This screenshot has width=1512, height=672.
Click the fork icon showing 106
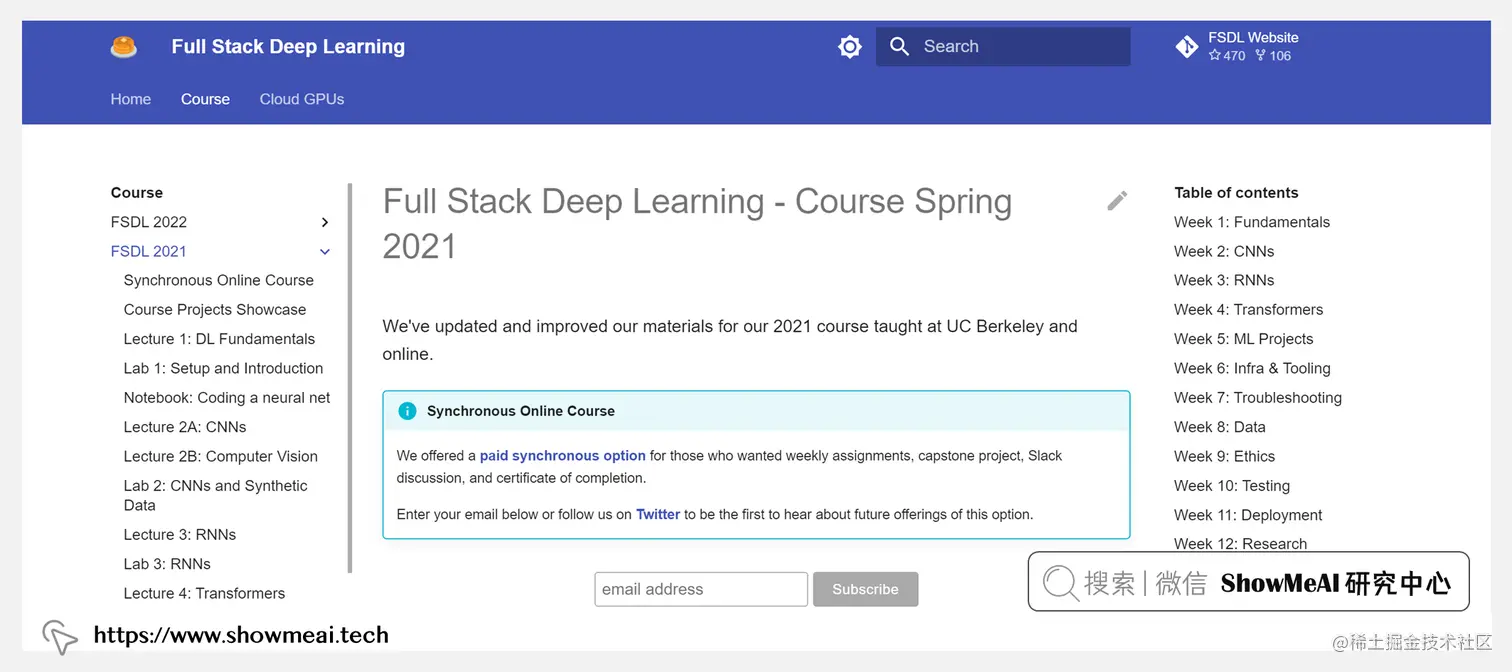point(1259,56)
